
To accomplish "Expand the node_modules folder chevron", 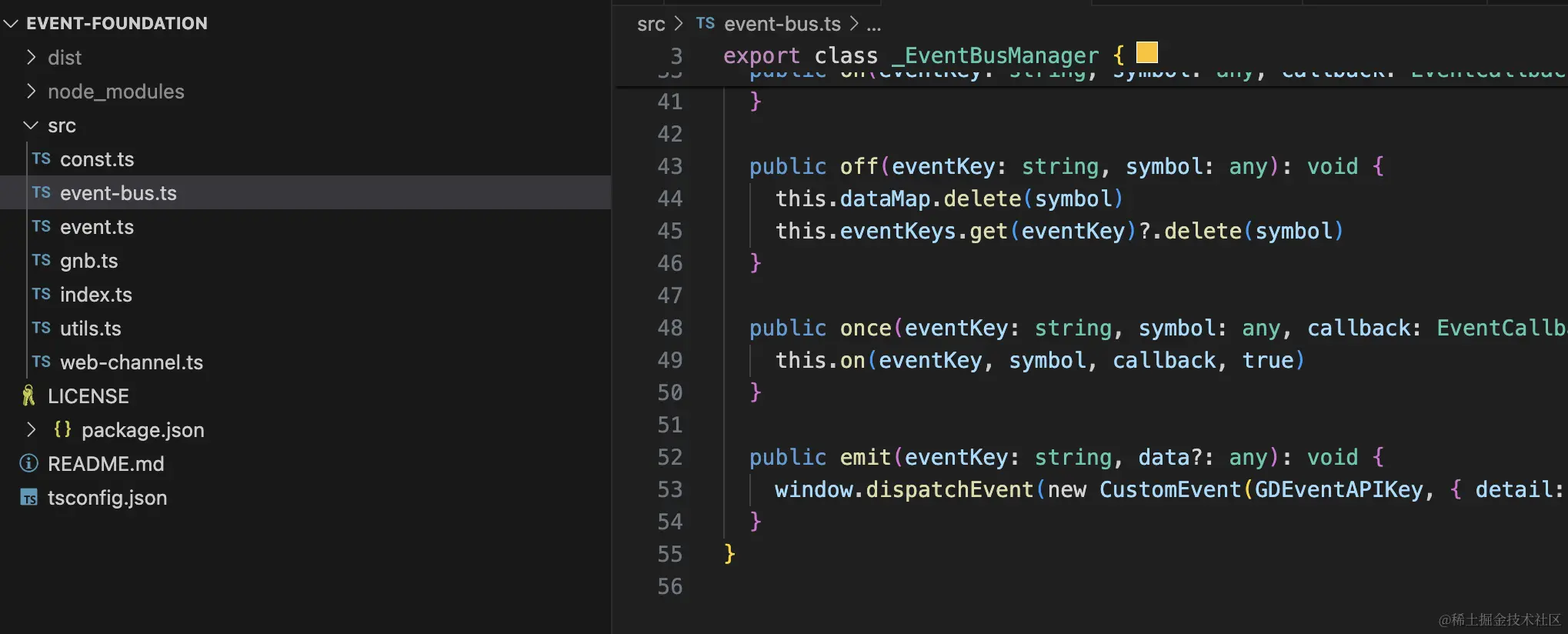I will (x=31, y=91).
